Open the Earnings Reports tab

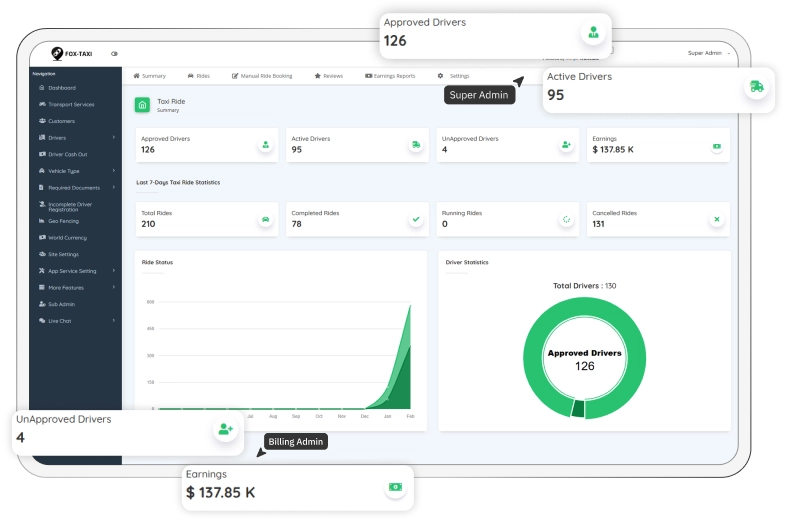click(390, 76)
